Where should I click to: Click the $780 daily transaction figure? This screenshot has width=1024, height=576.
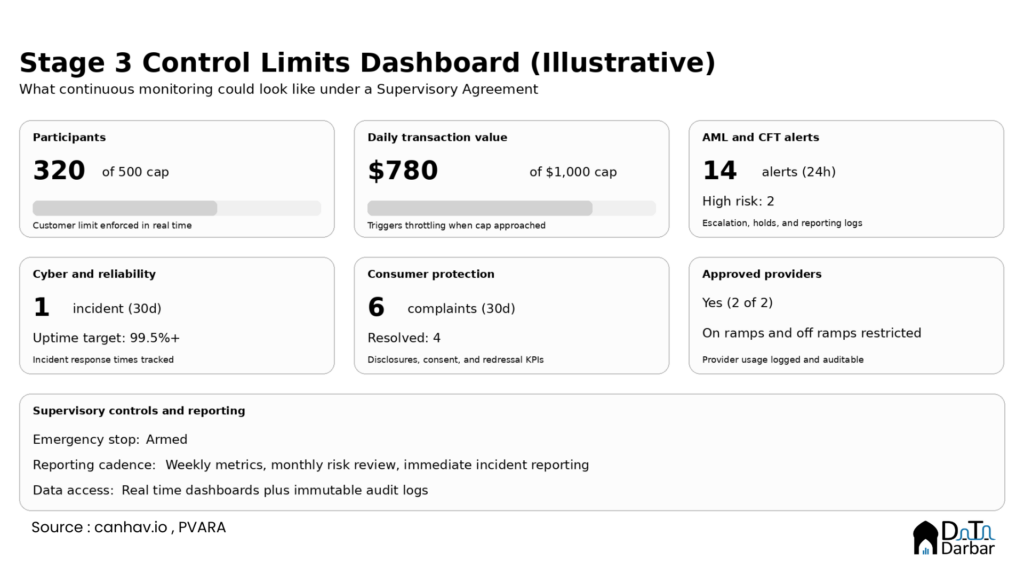coord(403,171)
